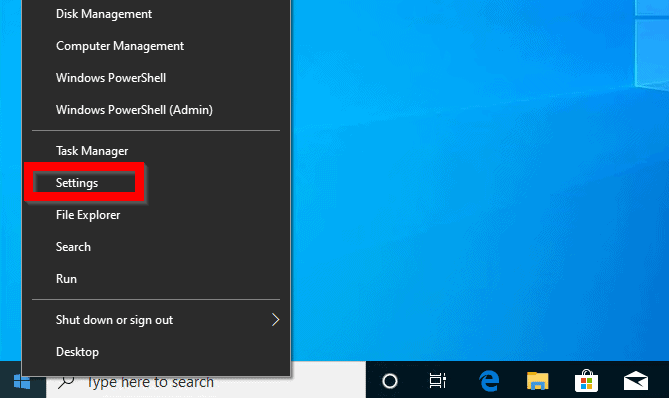The height and width of the screenshot is (398, 669).
Task: Open File Explorer folder icon on taskbar
Action: pyautogui.click(x=537, y=381)
